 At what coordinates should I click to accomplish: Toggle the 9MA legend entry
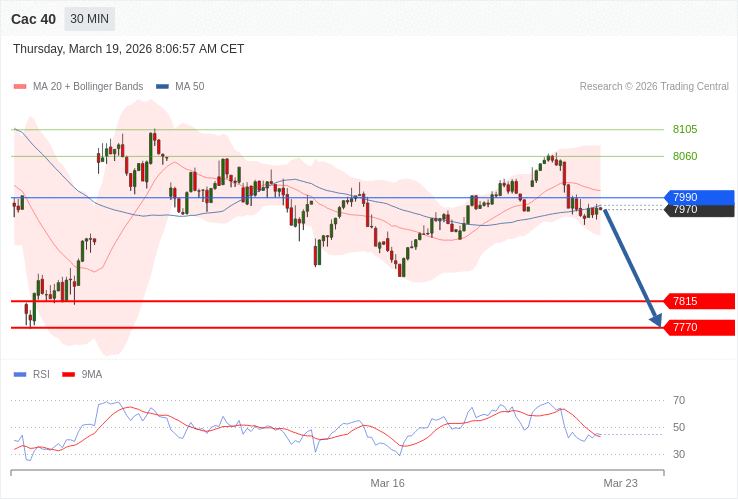(x=91, y=374)
